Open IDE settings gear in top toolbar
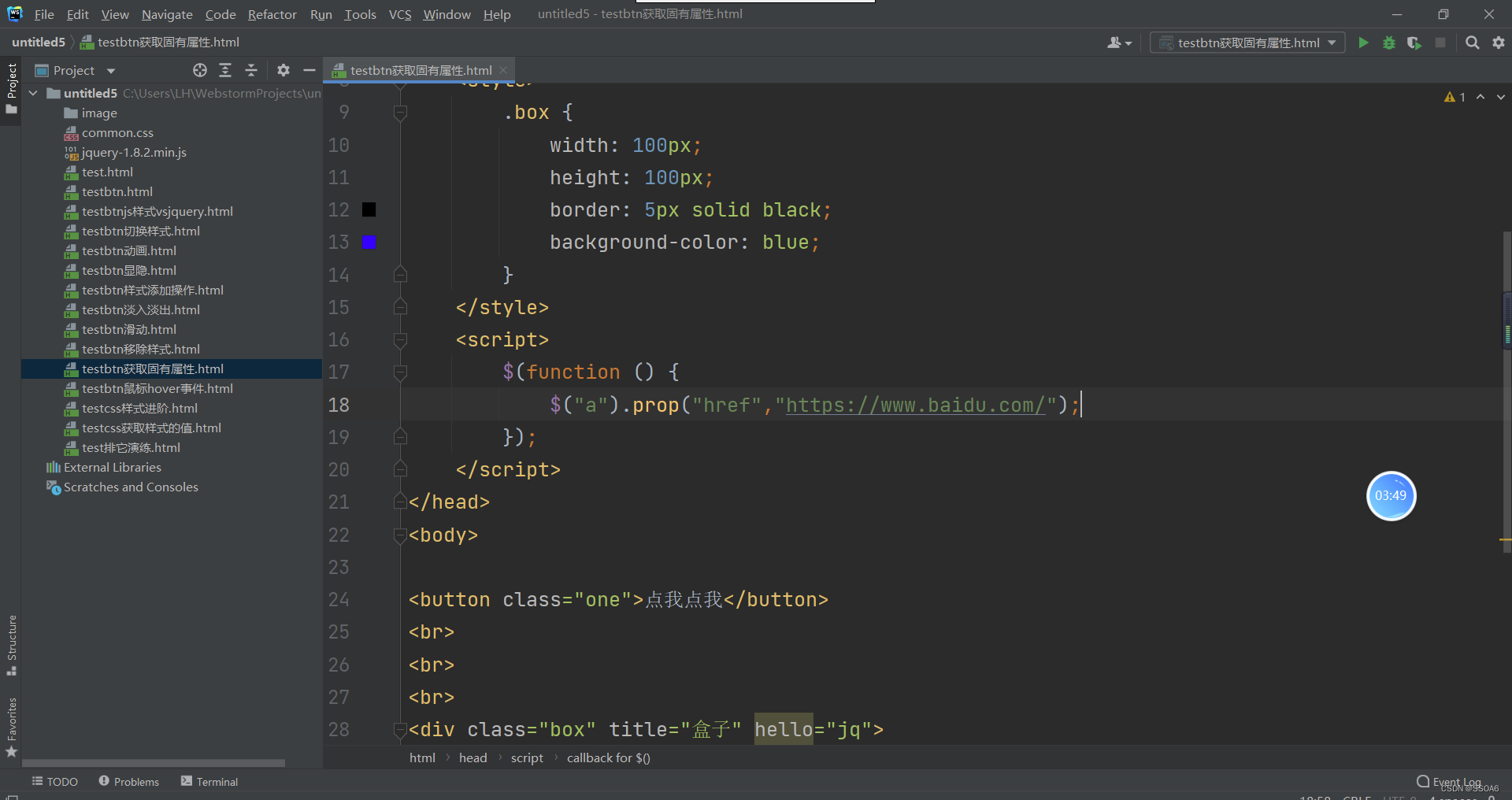The image size is (1512, 800). tap(1499, 43)
